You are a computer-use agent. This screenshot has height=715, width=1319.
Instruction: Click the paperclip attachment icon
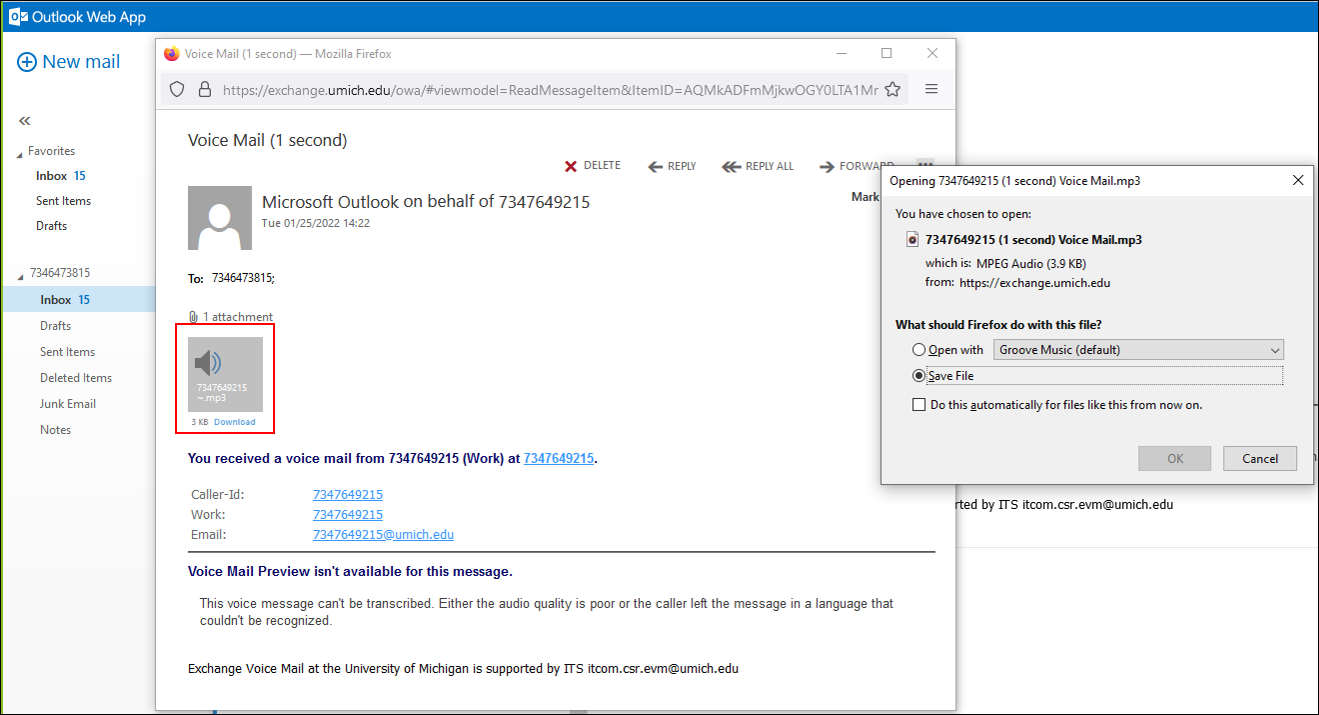click(194, 317)
